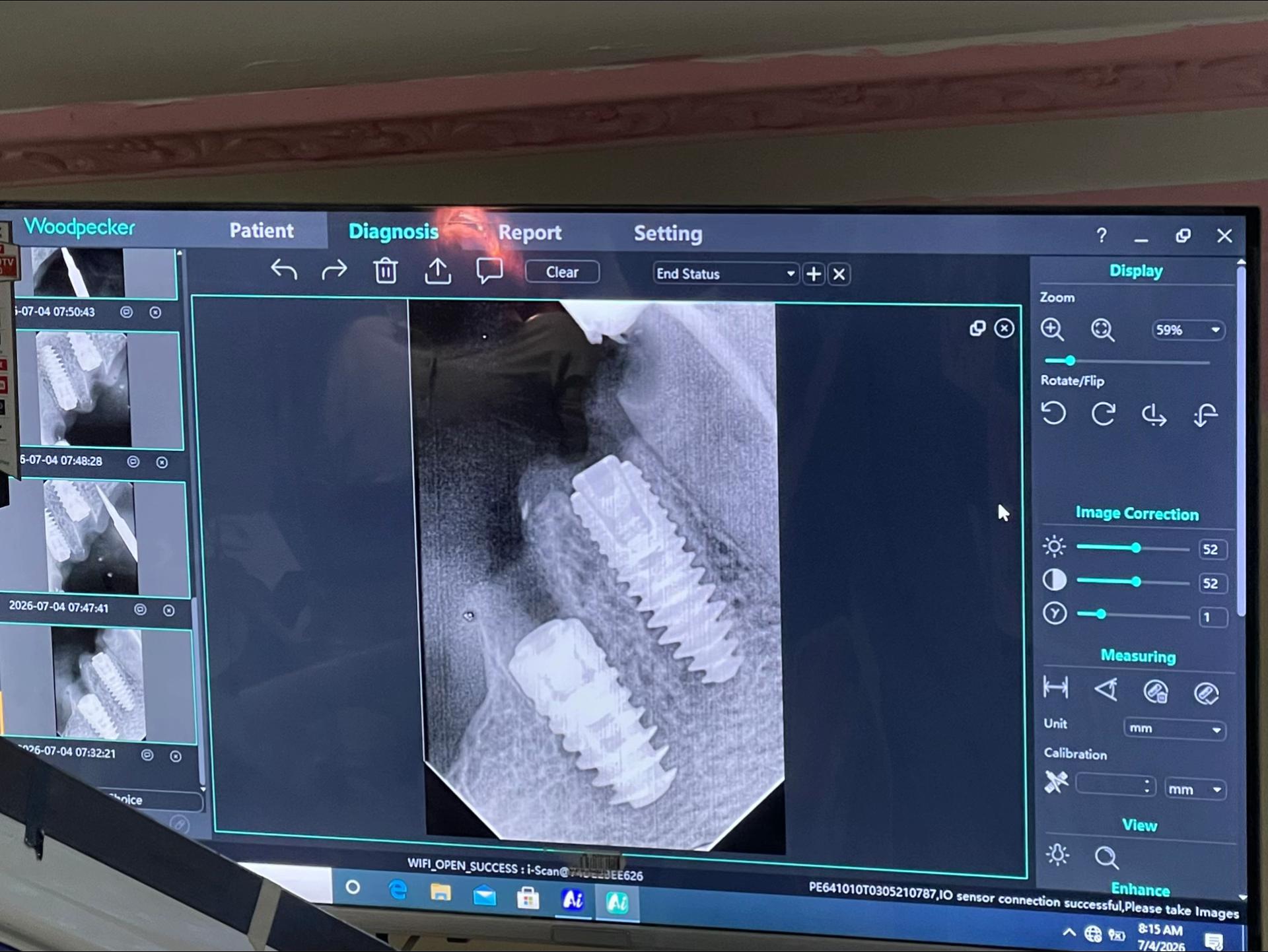This screenshot has width=1268, height=952.
Task: Click the Calibration value input field
Action: [1115, 786]
